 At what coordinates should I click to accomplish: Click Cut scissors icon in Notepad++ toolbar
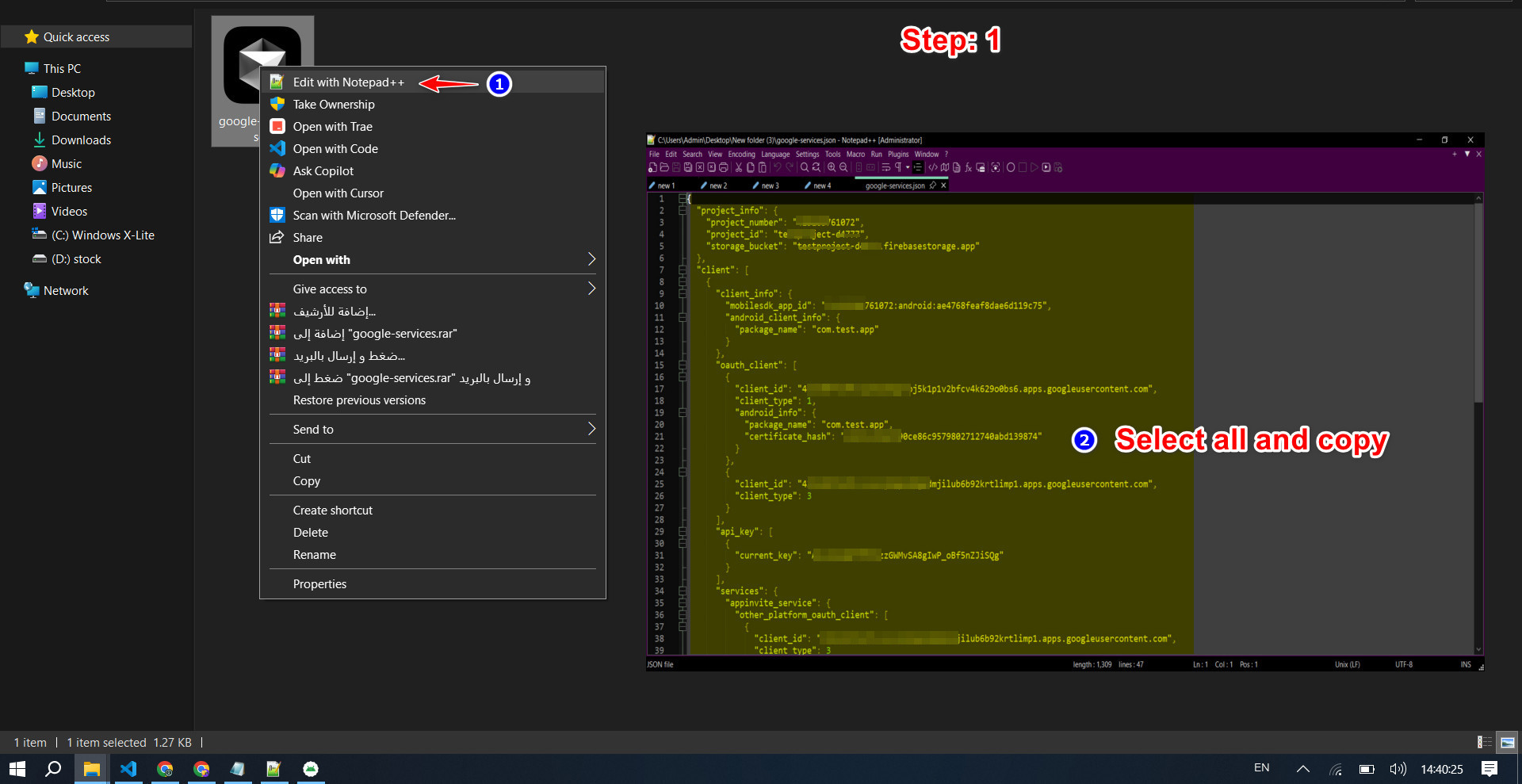click(739, 167)
